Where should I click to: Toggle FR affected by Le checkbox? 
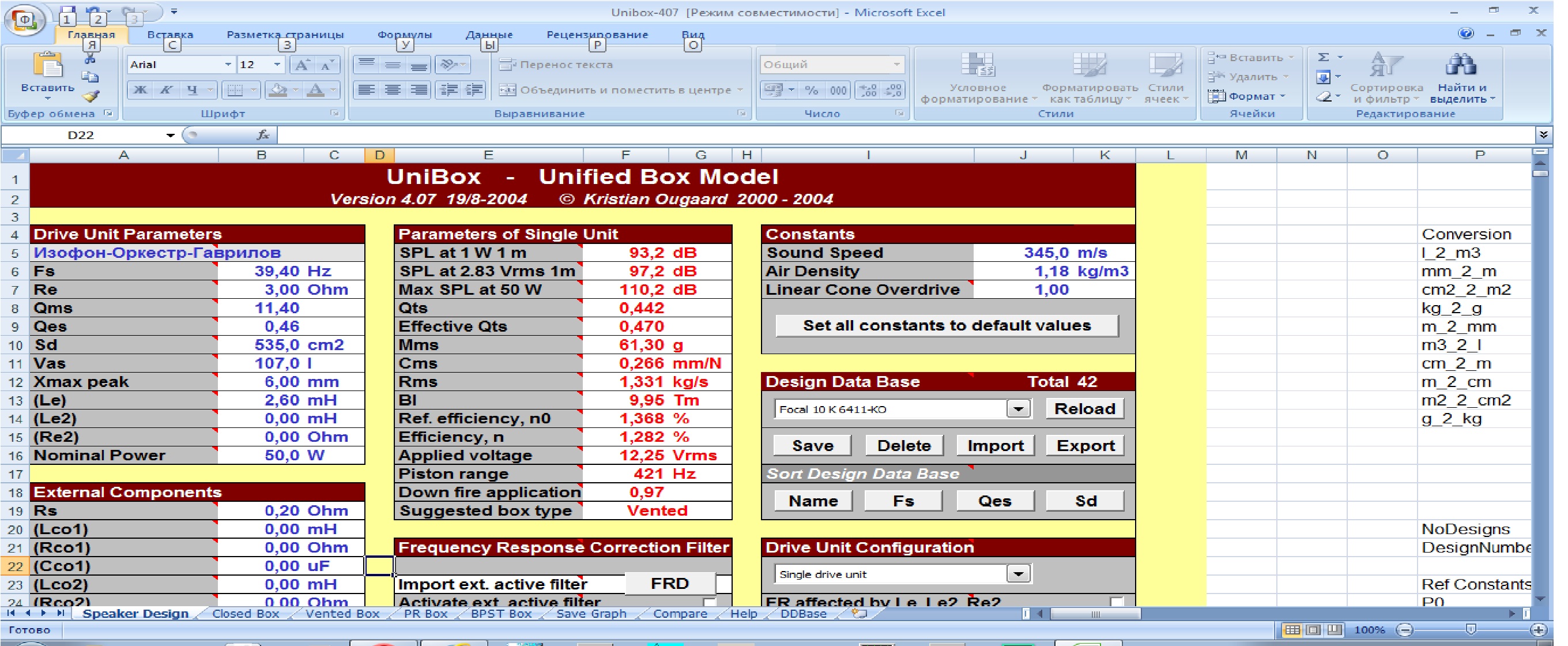(1117, 602)
